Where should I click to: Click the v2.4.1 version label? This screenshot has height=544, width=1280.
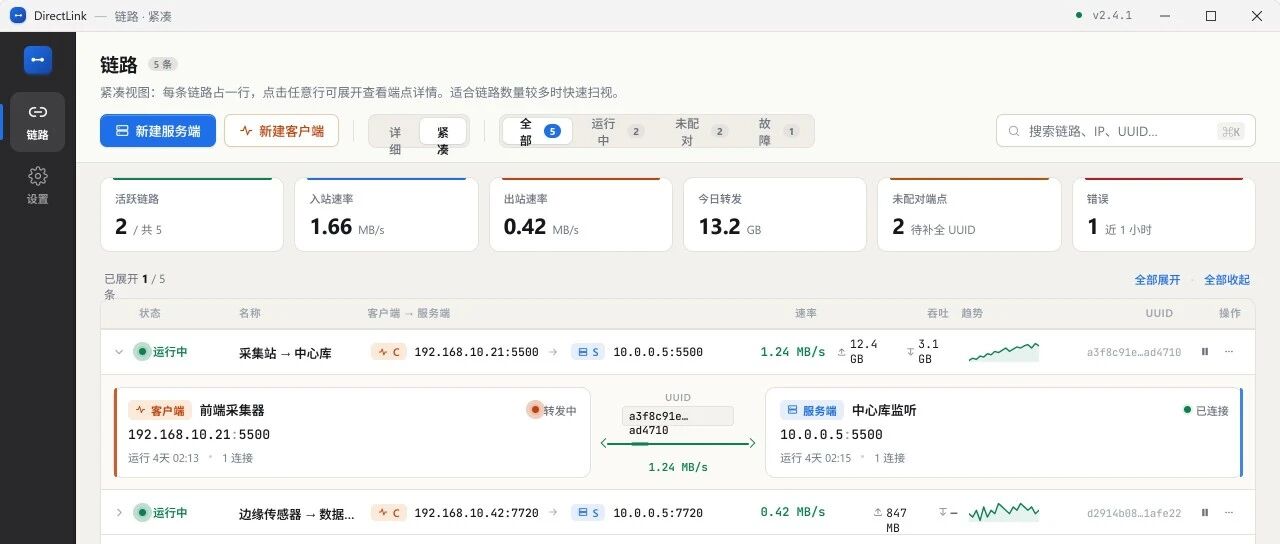pyautogui.click(x=1111, y=16)
